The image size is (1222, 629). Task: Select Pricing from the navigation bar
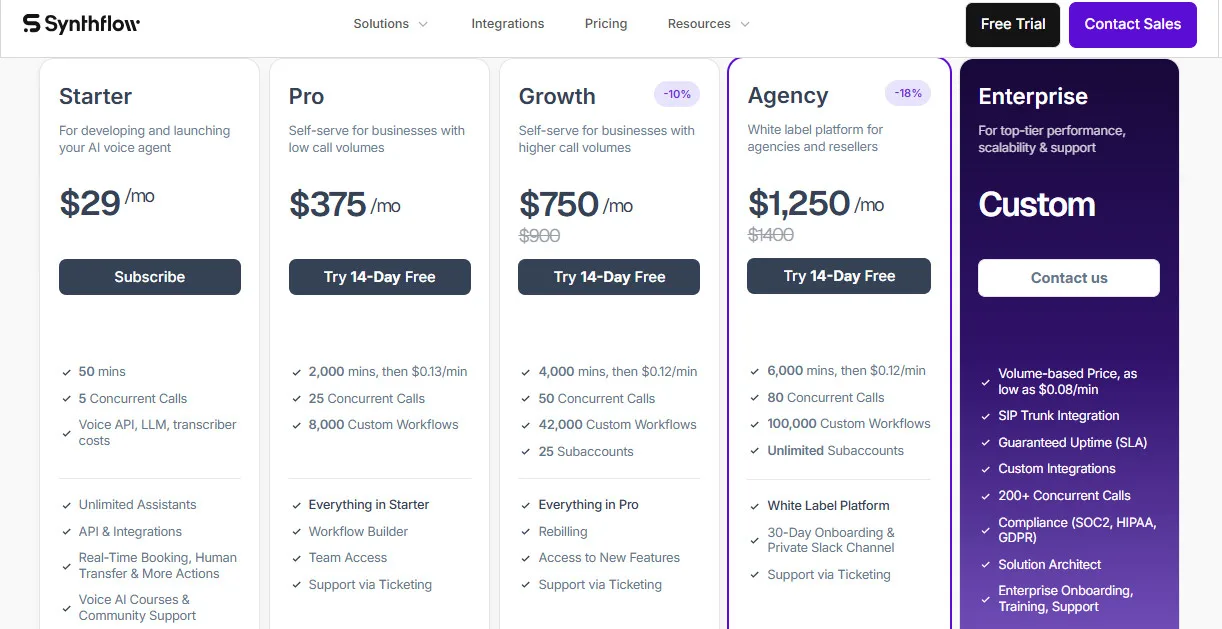click(x=606, y=23)
